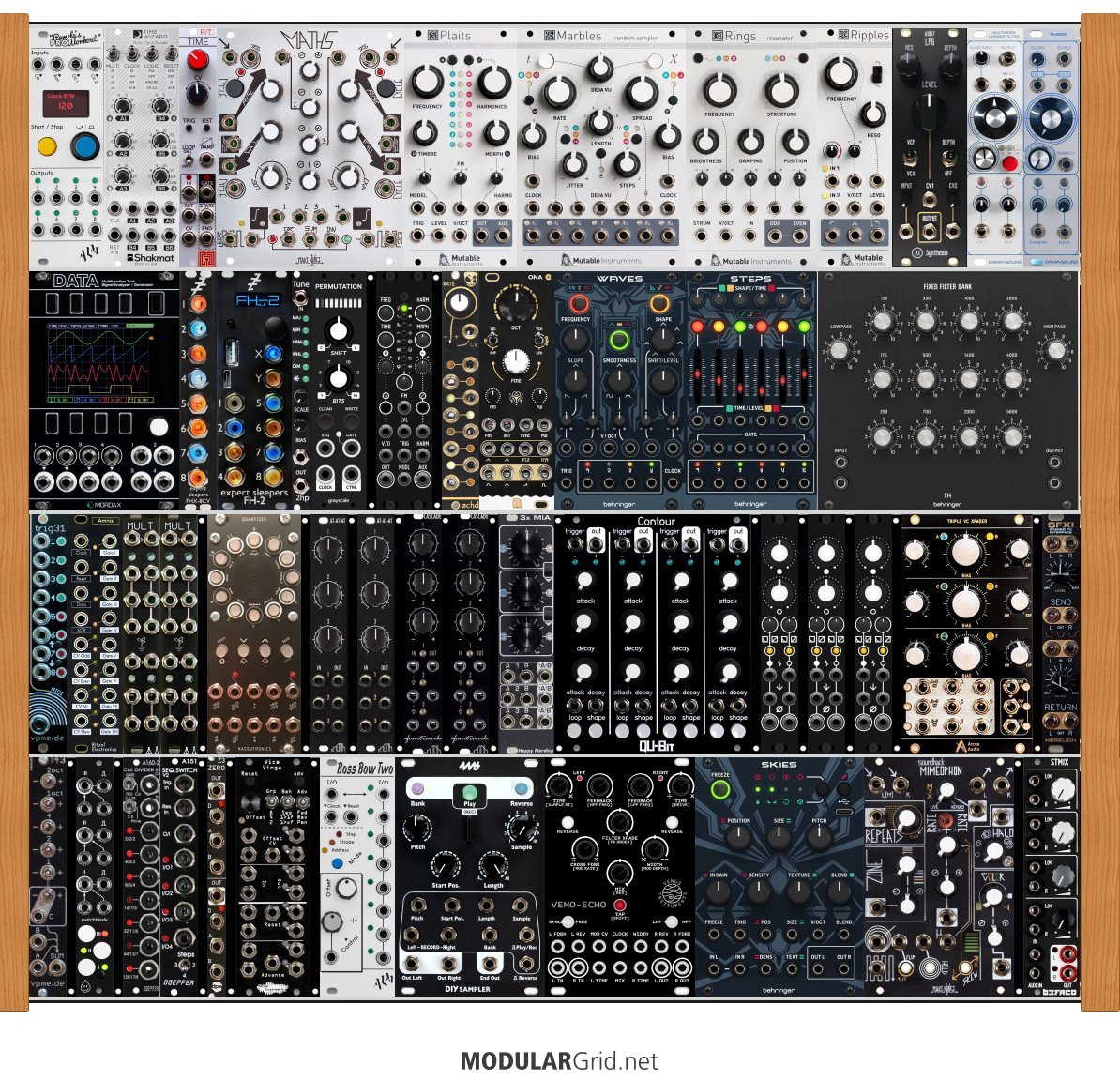The width and height of the screenshot is (1120, 1081).
Task: Flip the Sync/Free switch on Veno-Echo
Action: (568, 921)
